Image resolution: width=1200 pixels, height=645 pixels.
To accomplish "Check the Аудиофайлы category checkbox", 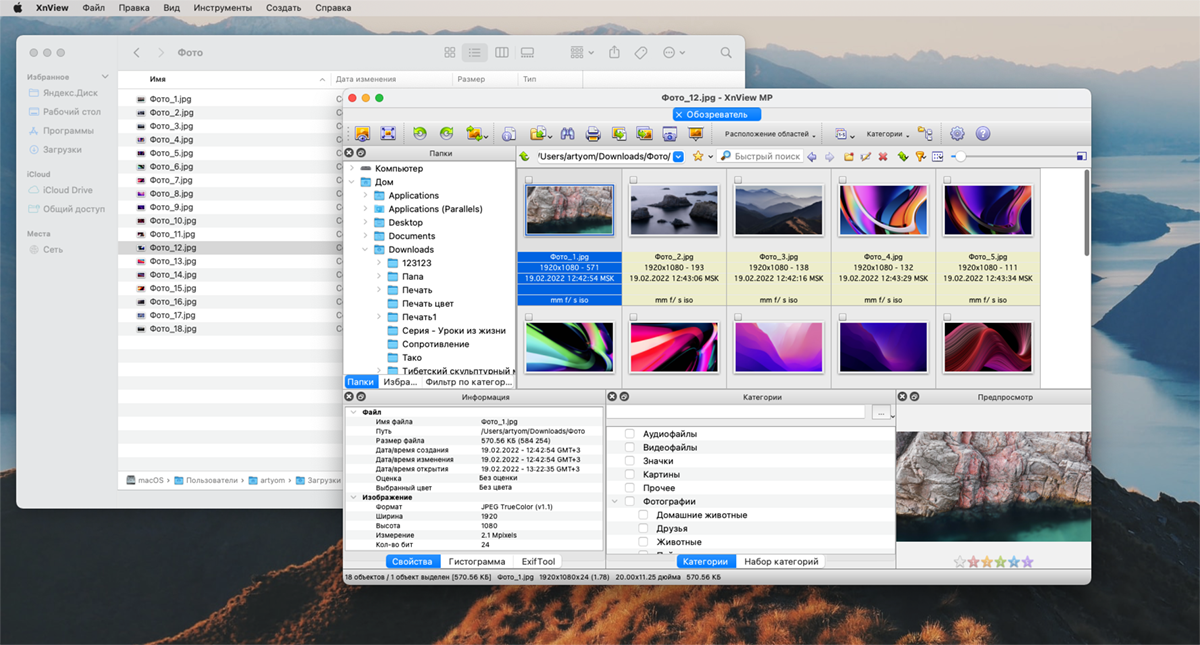I will click(x=630, y=434).
